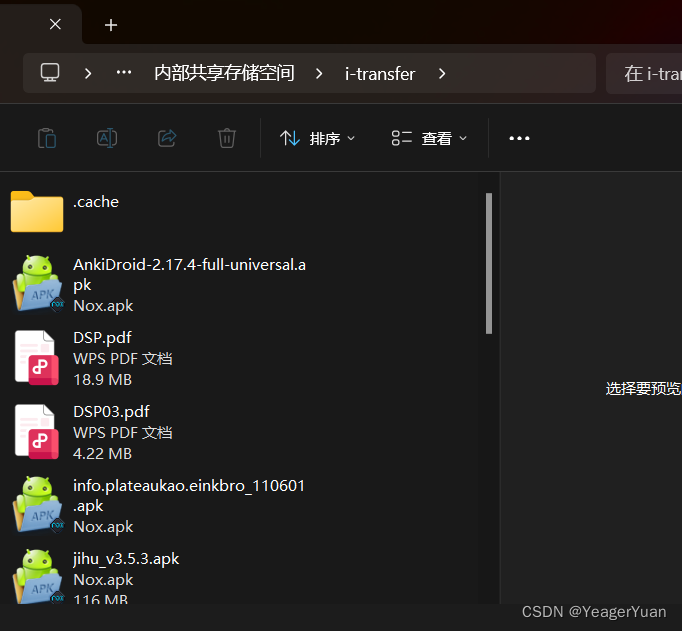Image resolution: width=682 pixels, height=631 pixels.
Task: Click the Paste toolbar icon
Action: click(47, 138)
